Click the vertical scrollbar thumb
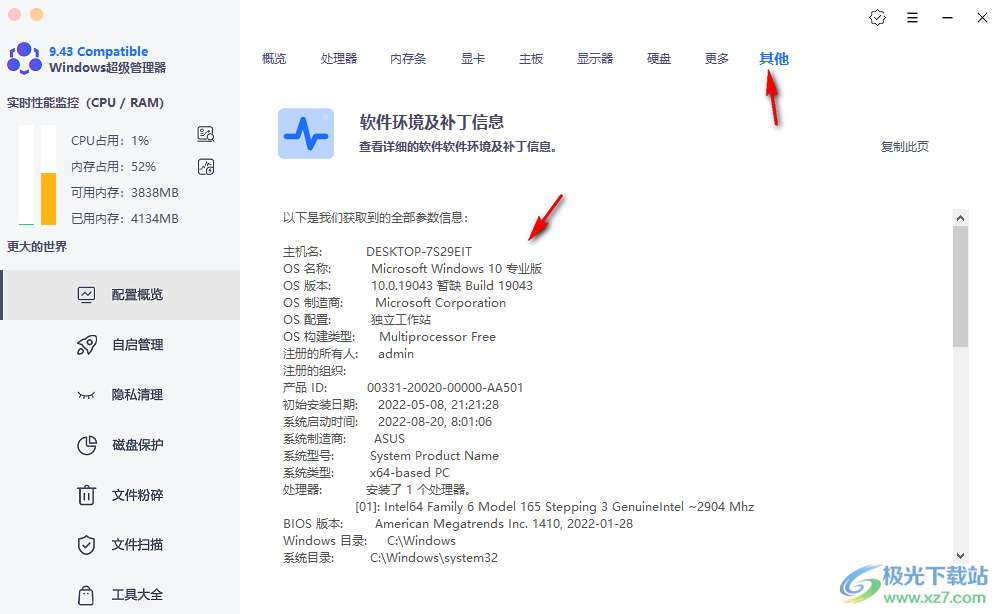This screenshot has height=614, width=999. (961, 286)
